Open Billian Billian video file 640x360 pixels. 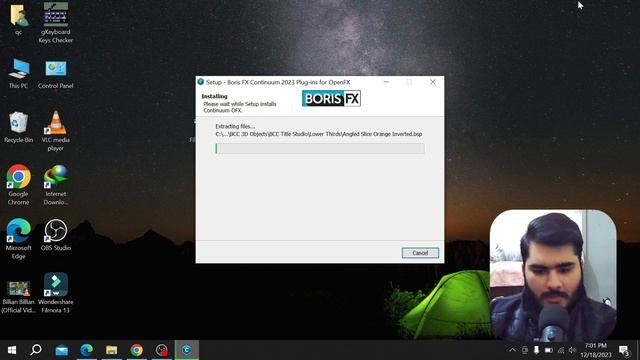(18, 297)
